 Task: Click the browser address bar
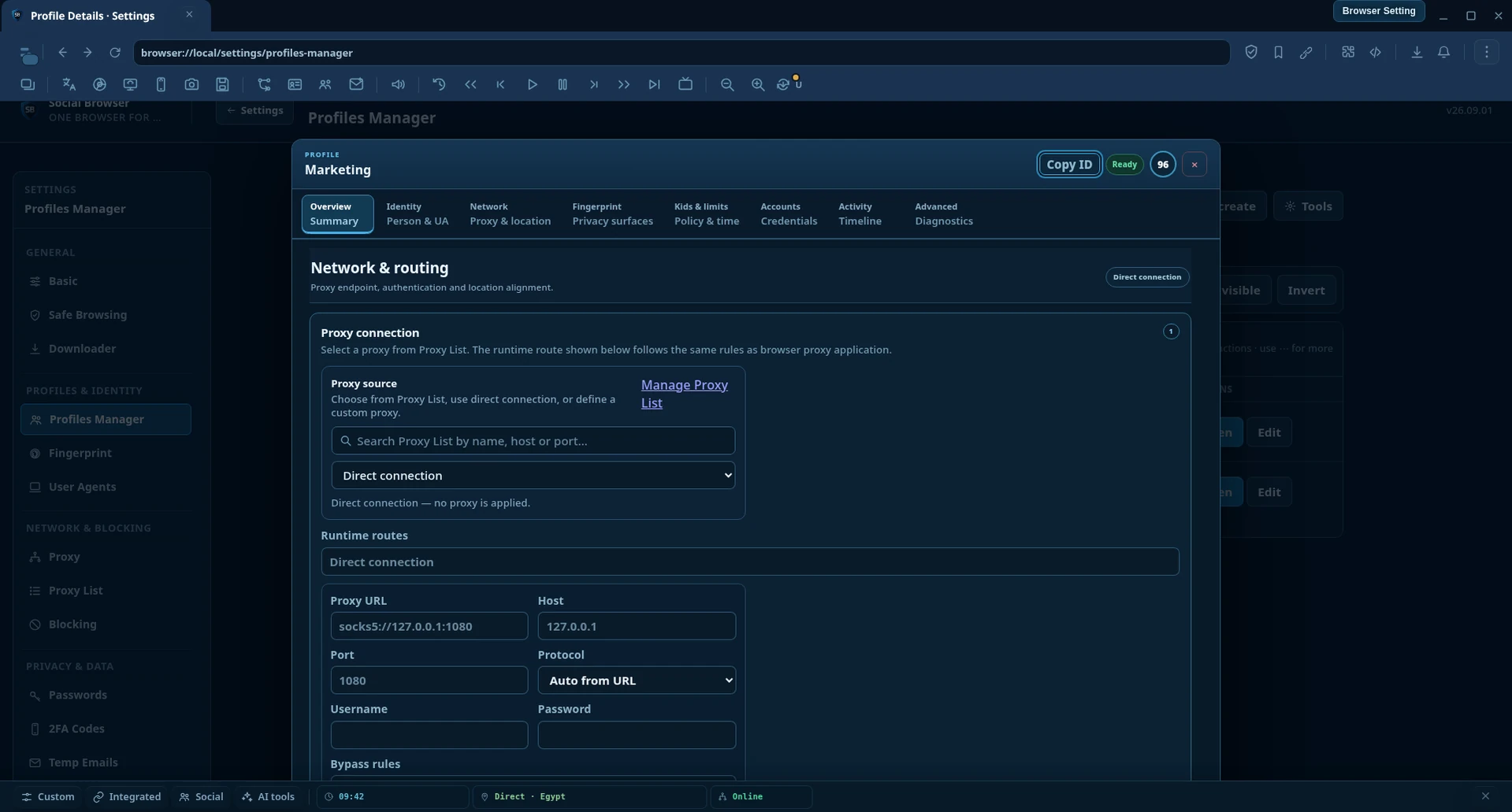point(681,53)
